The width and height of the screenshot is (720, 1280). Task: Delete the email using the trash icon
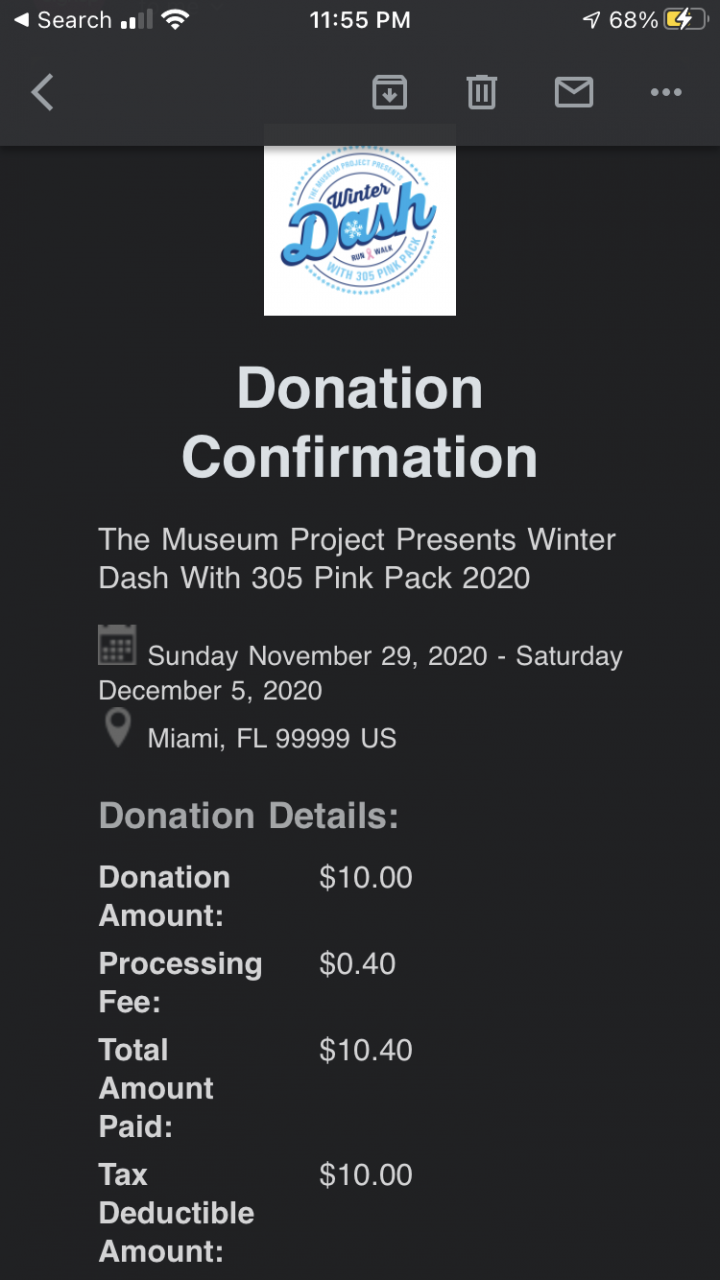pos(481,93)
